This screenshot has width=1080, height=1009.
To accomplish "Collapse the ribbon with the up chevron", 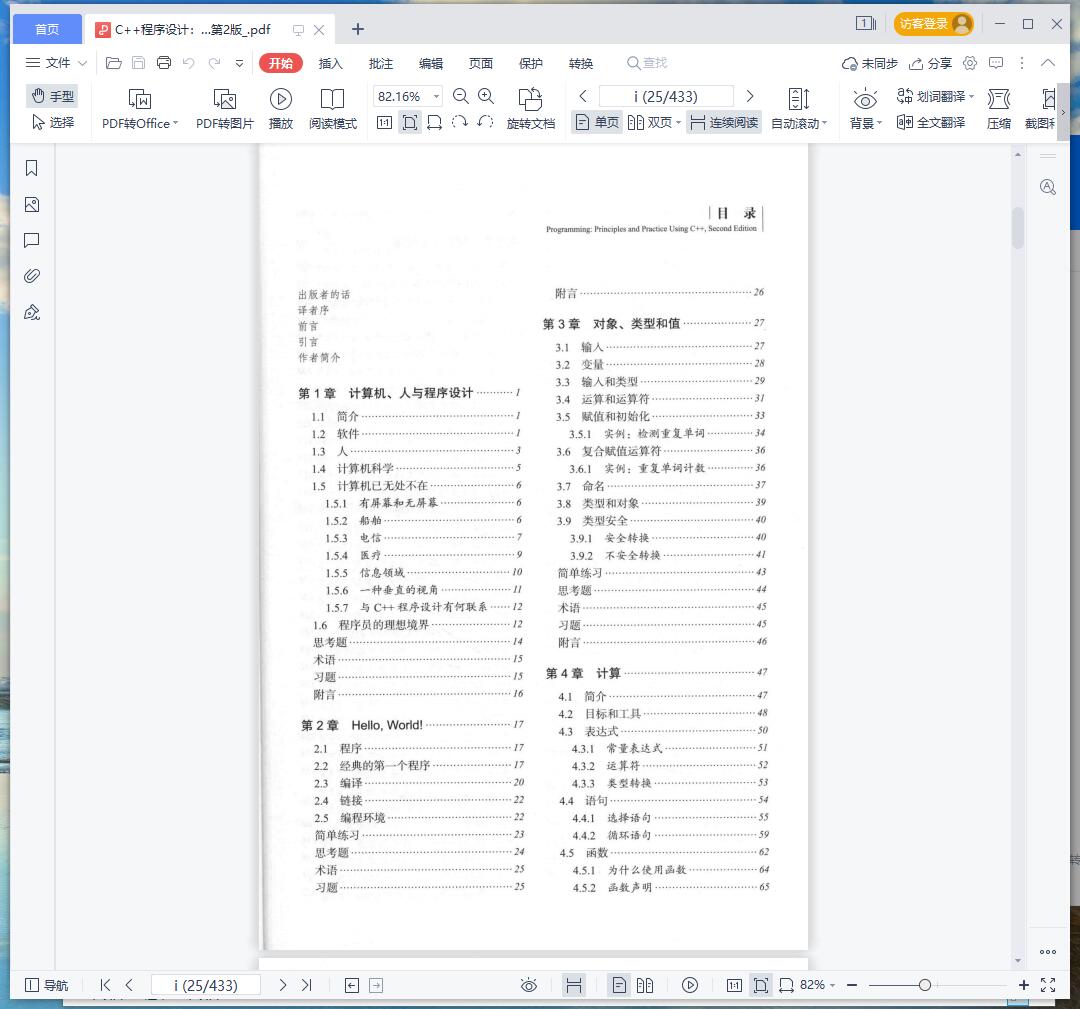I will click(1048, 63).
